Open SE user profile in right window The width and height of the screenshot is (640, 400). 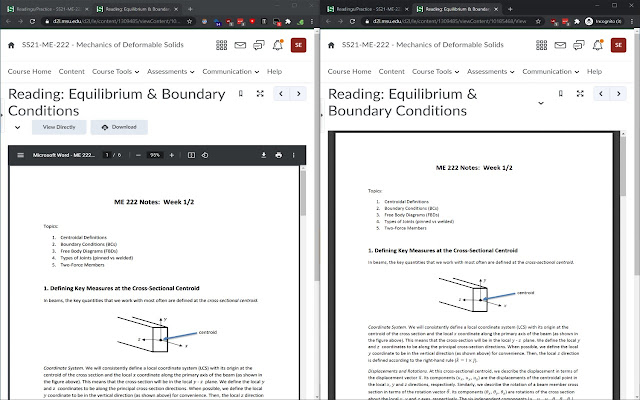[x=618, y=45]
